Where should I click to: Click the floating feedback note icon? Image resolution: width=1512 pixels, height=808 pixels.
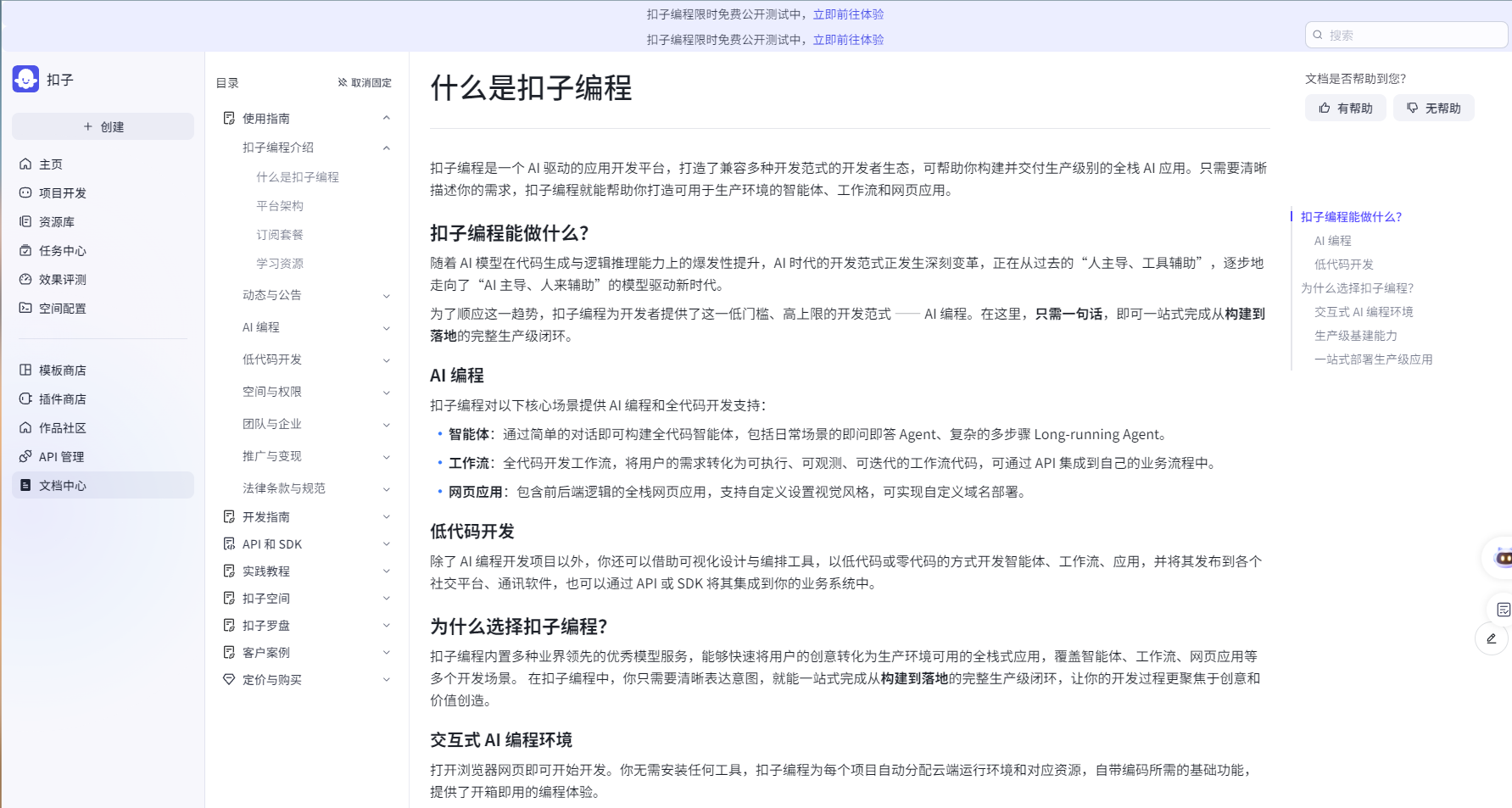tap(1504, 610)
